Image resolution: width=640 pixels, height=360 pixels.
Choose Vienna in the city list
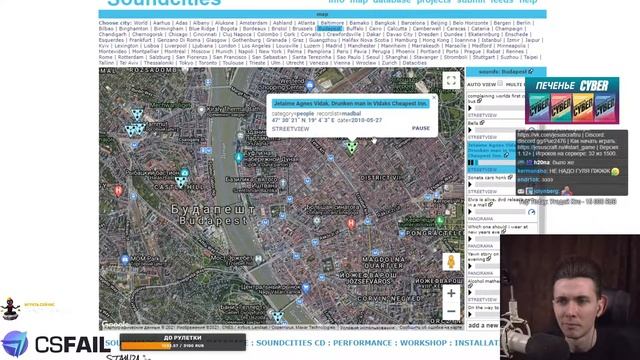point(342,63)
